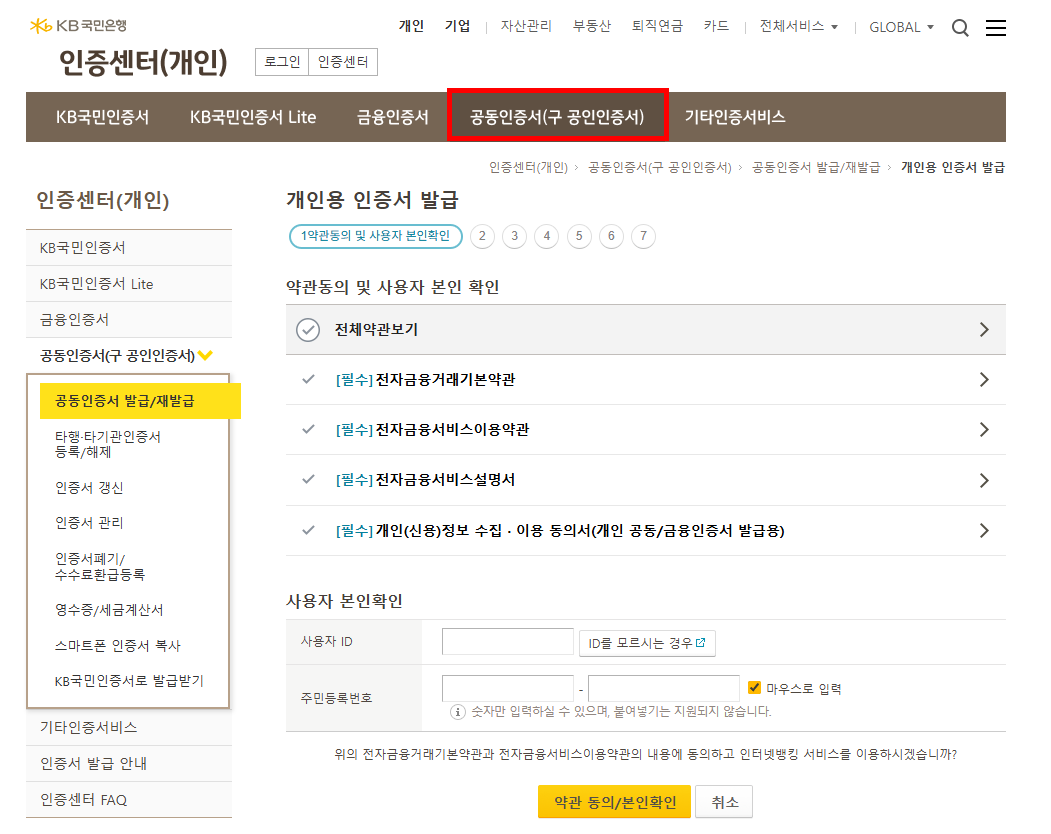This screenshot has width=1051, height=834.
Task: Click the 사용자 ID input field
Action: (x=507, y=642)
